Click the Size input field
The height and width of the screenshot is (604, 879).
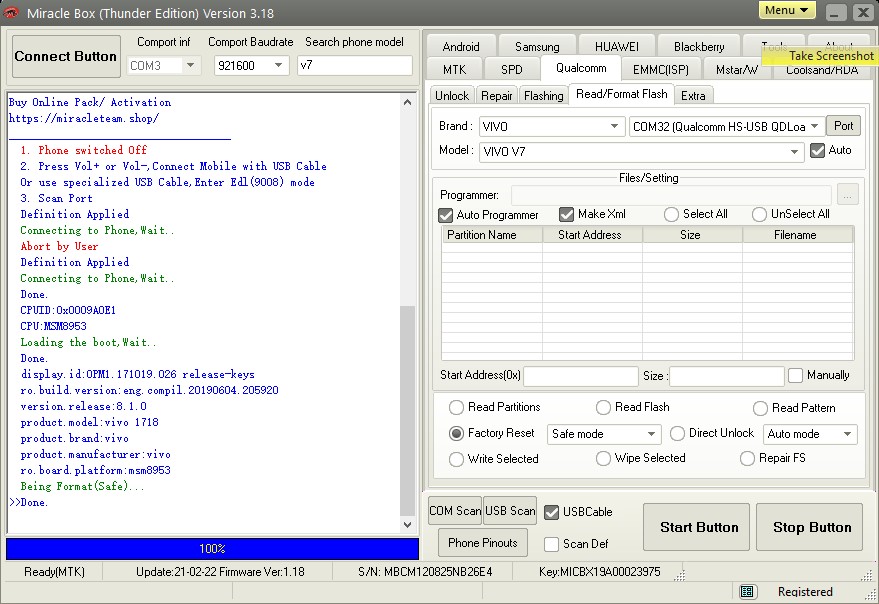click(x=727, y=376)
